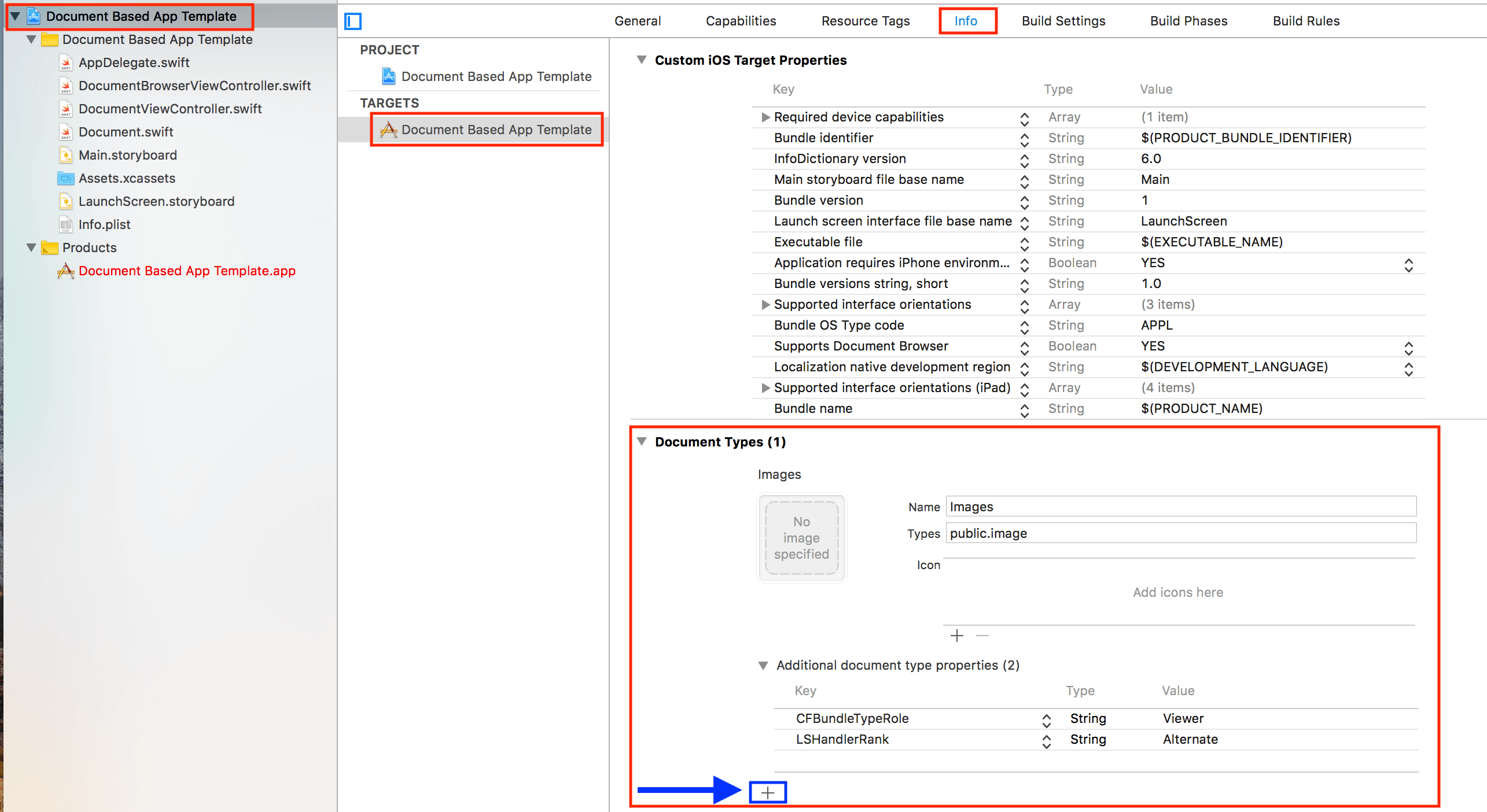The height and width of the screenshot is (812, 1487).
Task: Open the Capabilities tab
Action: point(741,21)
